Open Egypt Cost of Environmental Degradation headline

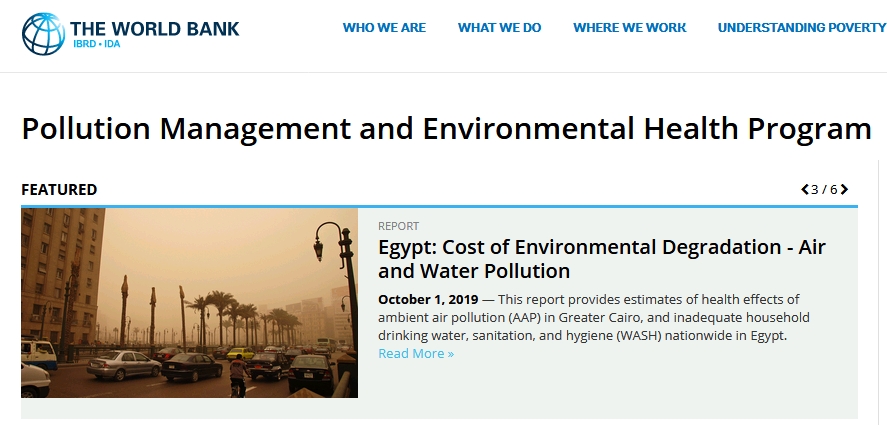602,259
